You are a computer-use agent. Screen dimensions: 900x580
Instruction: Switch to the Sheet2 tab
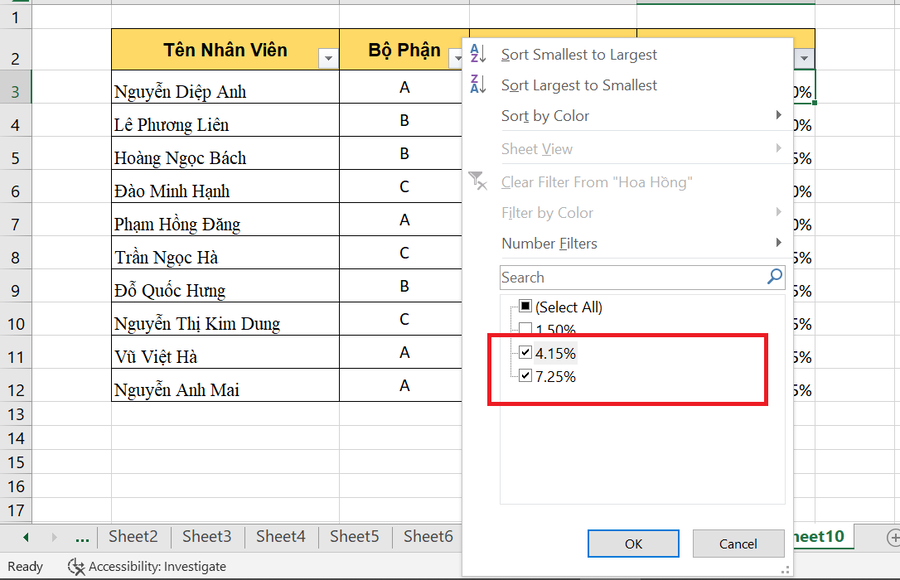(x=133, y=536)
